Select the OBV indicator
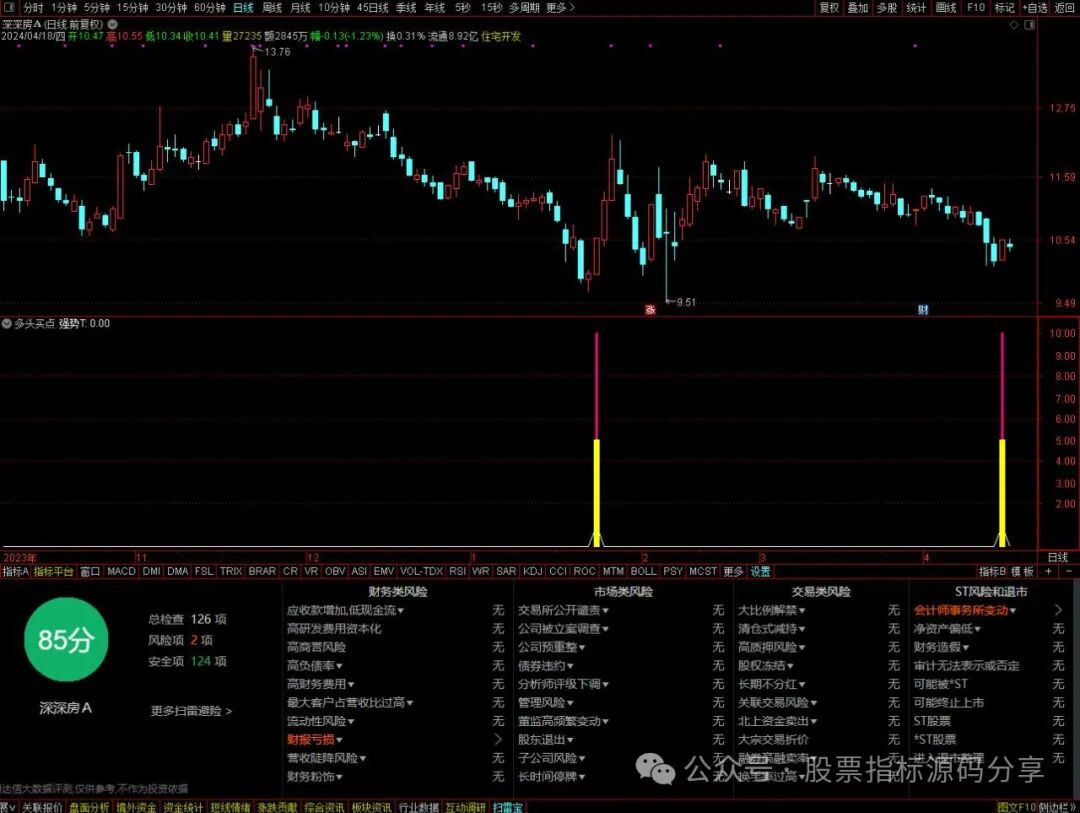This screenshot has height=813, width=1080. [335, 571]
